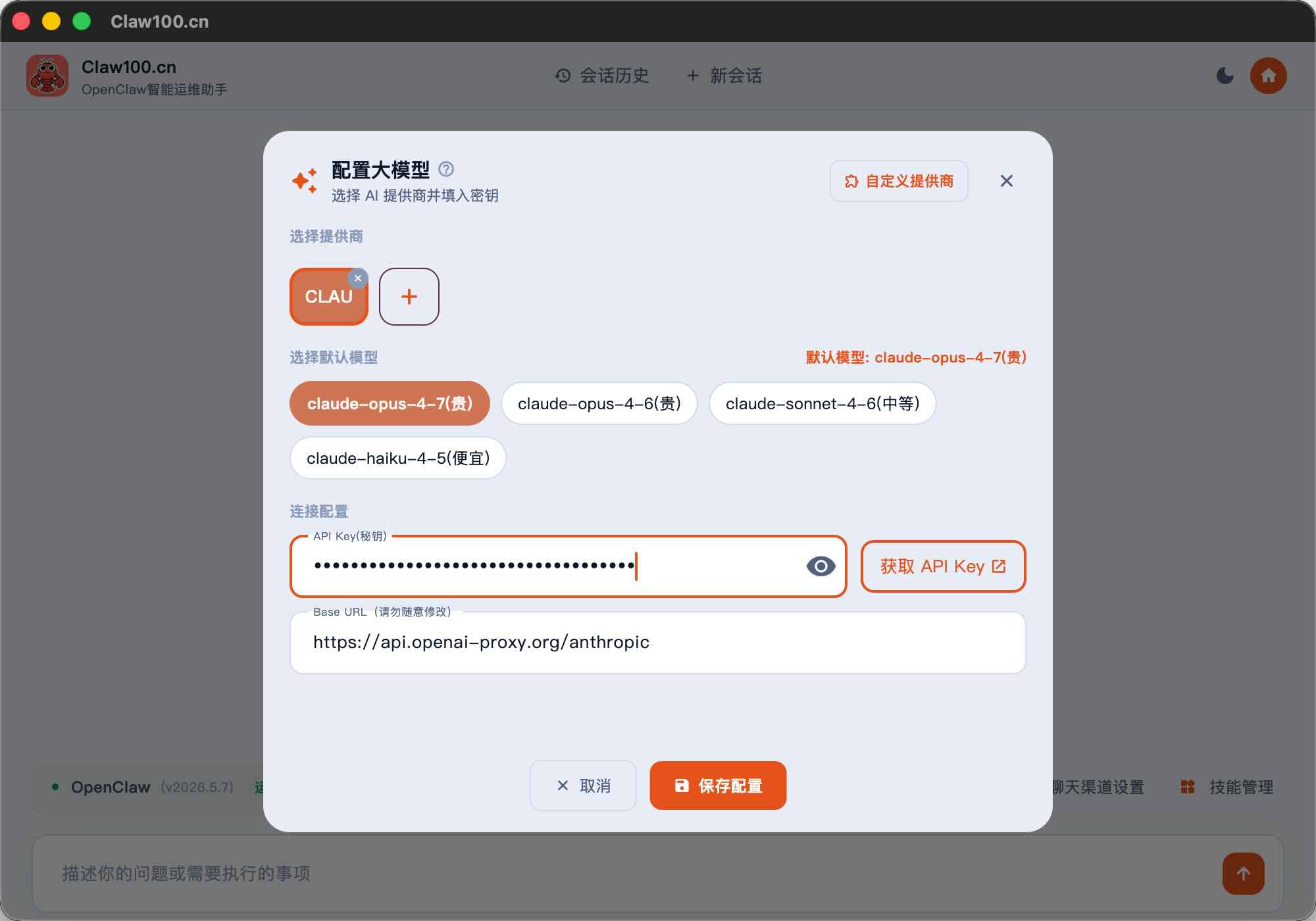Click the macOS green fullscreen window button
This screenshot has height=921, width=1316.
[82, 21]
